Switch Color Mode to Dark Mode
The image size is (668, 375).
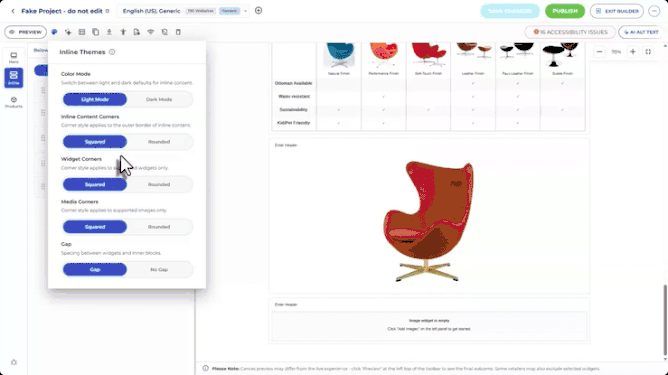point(159,99)
